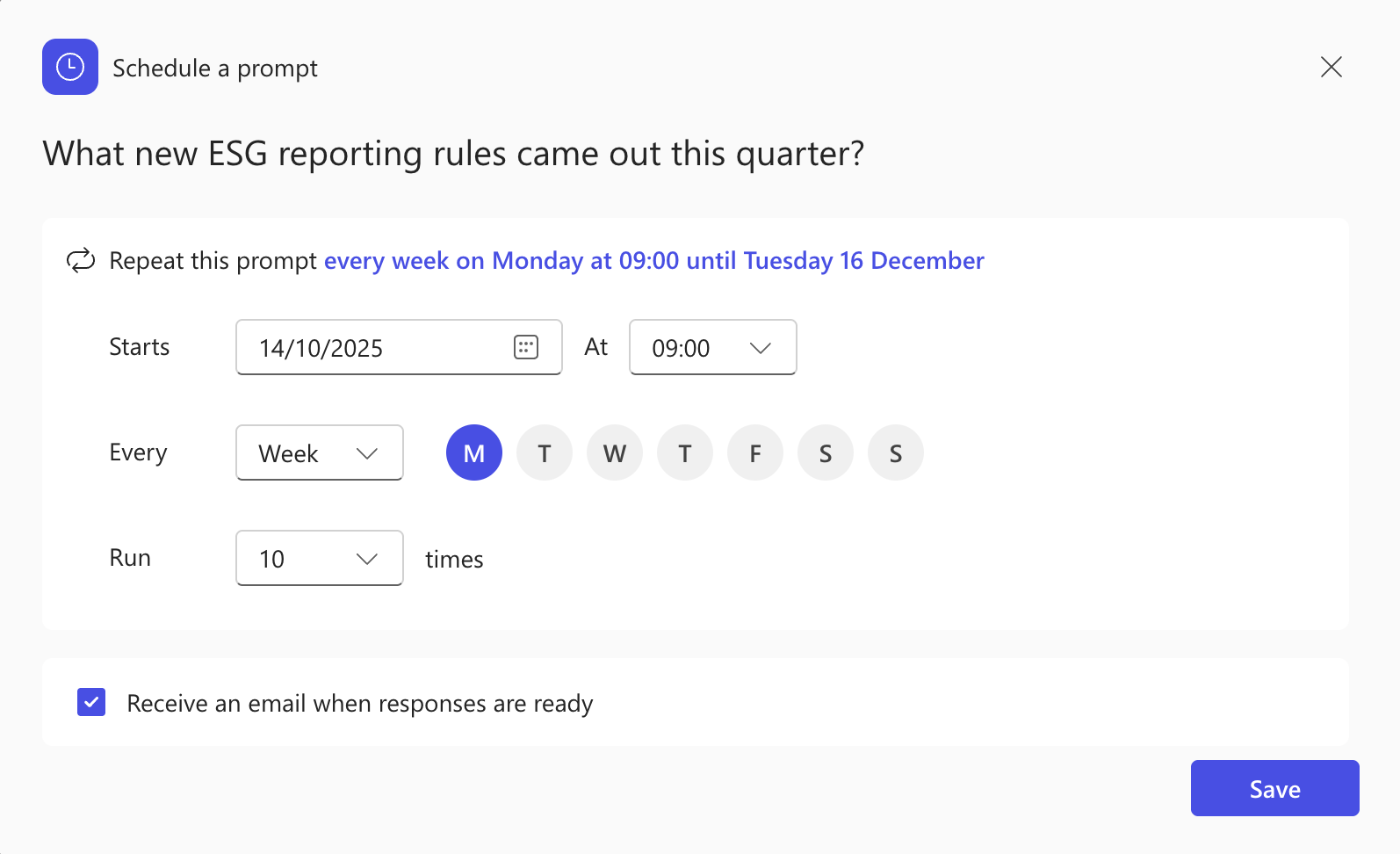Select Tuesday in the day picker
This screenshot has width=1400, height=854.
click(545, 452)
